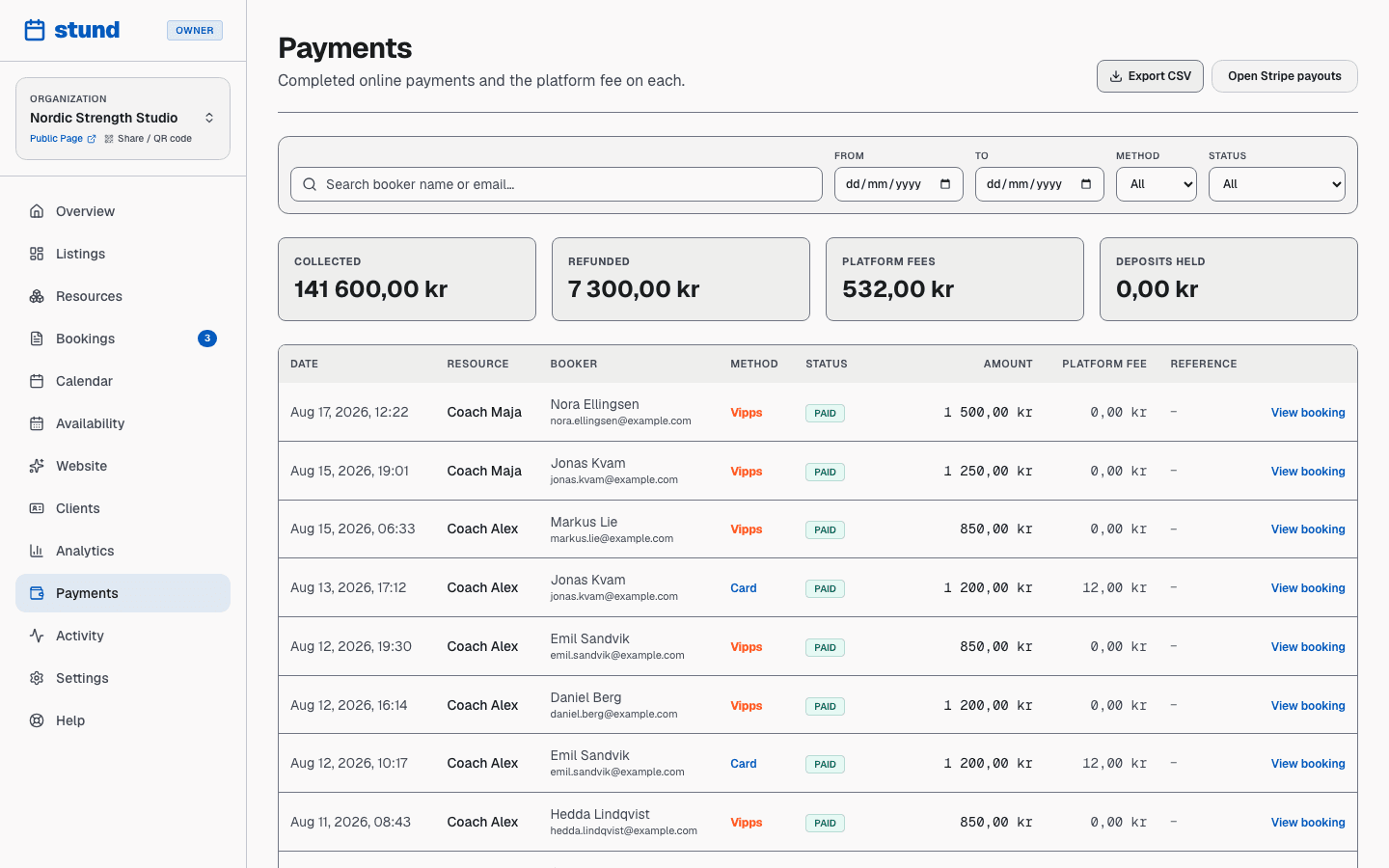Click the Activity pulse icon
The image size is (1389, 868).
(x=37, y=636)
